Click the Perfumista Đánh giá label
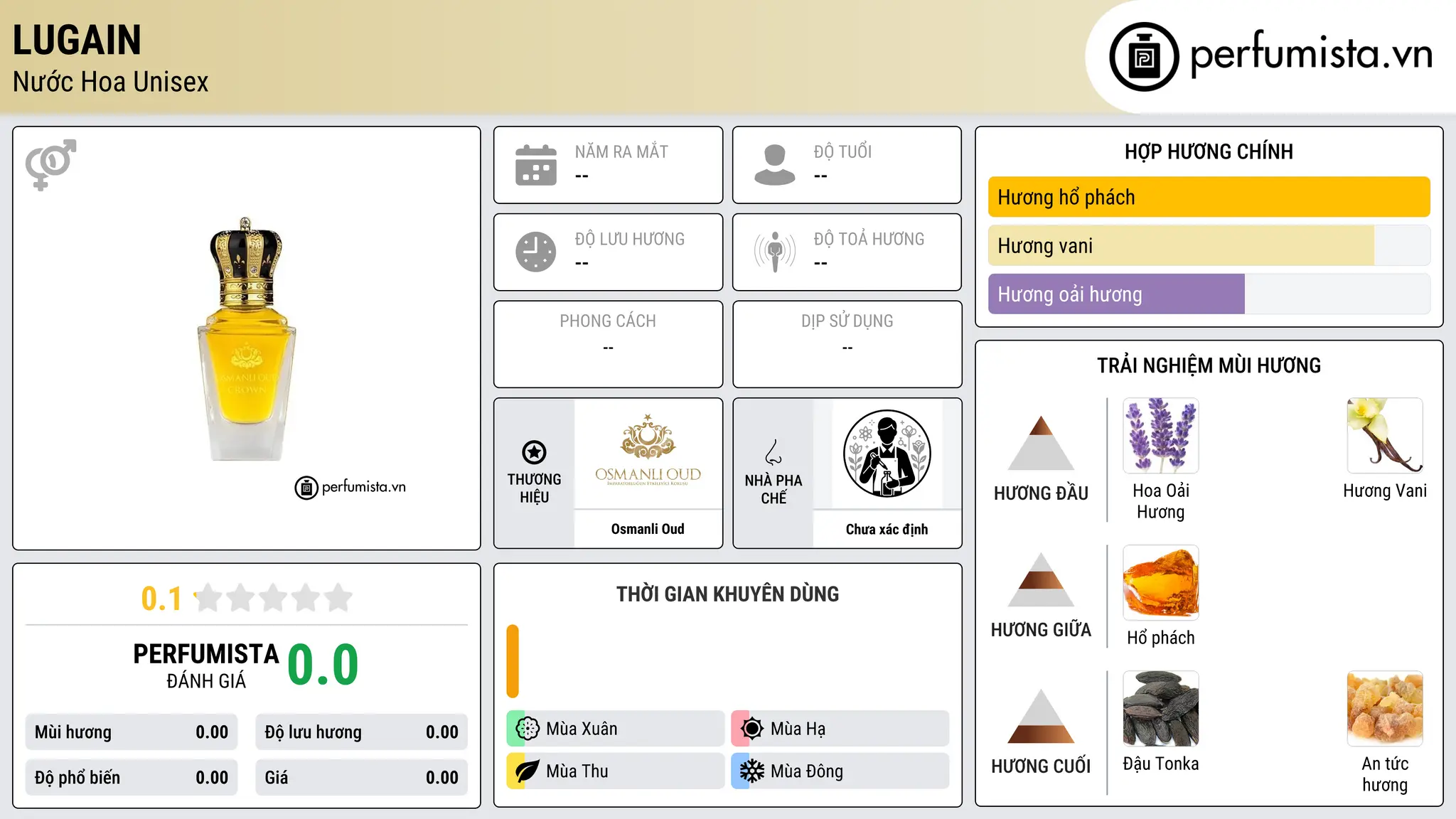This screenshot has width=1456, height=819. [206, 665]
